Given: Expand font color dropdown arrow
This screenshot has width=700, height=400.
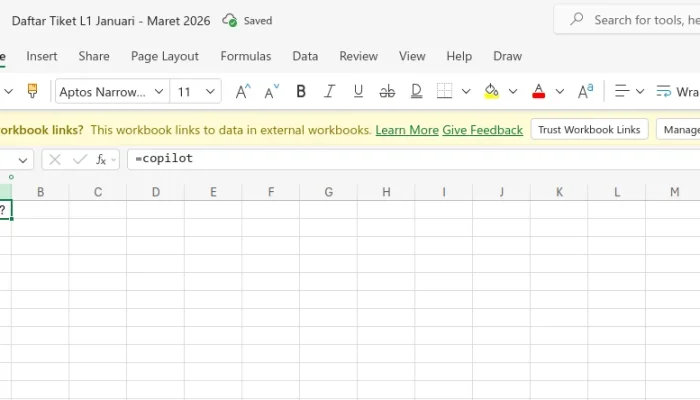Looking at the screenshot, I should pyautogui.click(x=559, y=92).
